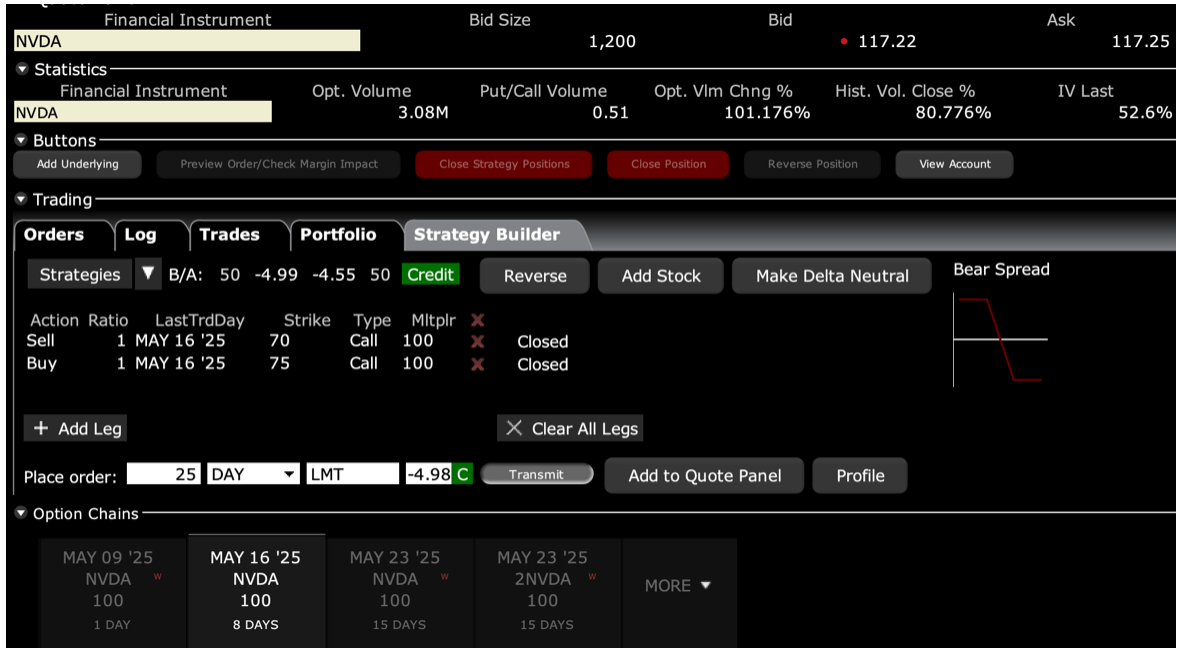This screenshot has width=1180, height=654.
Task: Click the bid price 117.22
Action: pyautogui.click(x=887, y=41)
